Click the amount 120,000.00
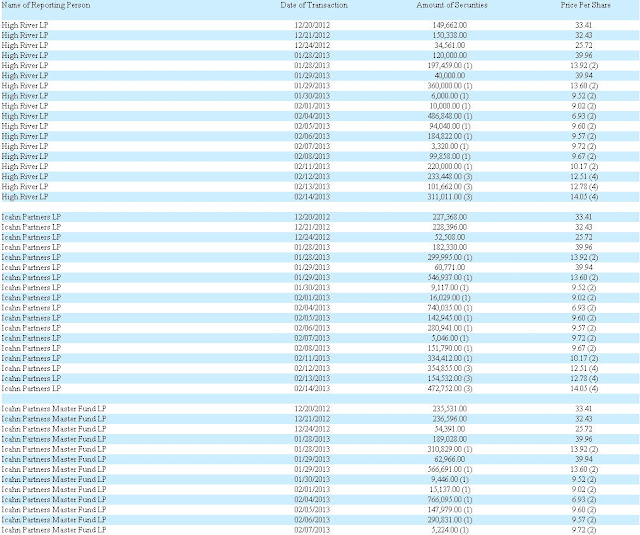Screen dimensions: 640x535 pos(449,55)
